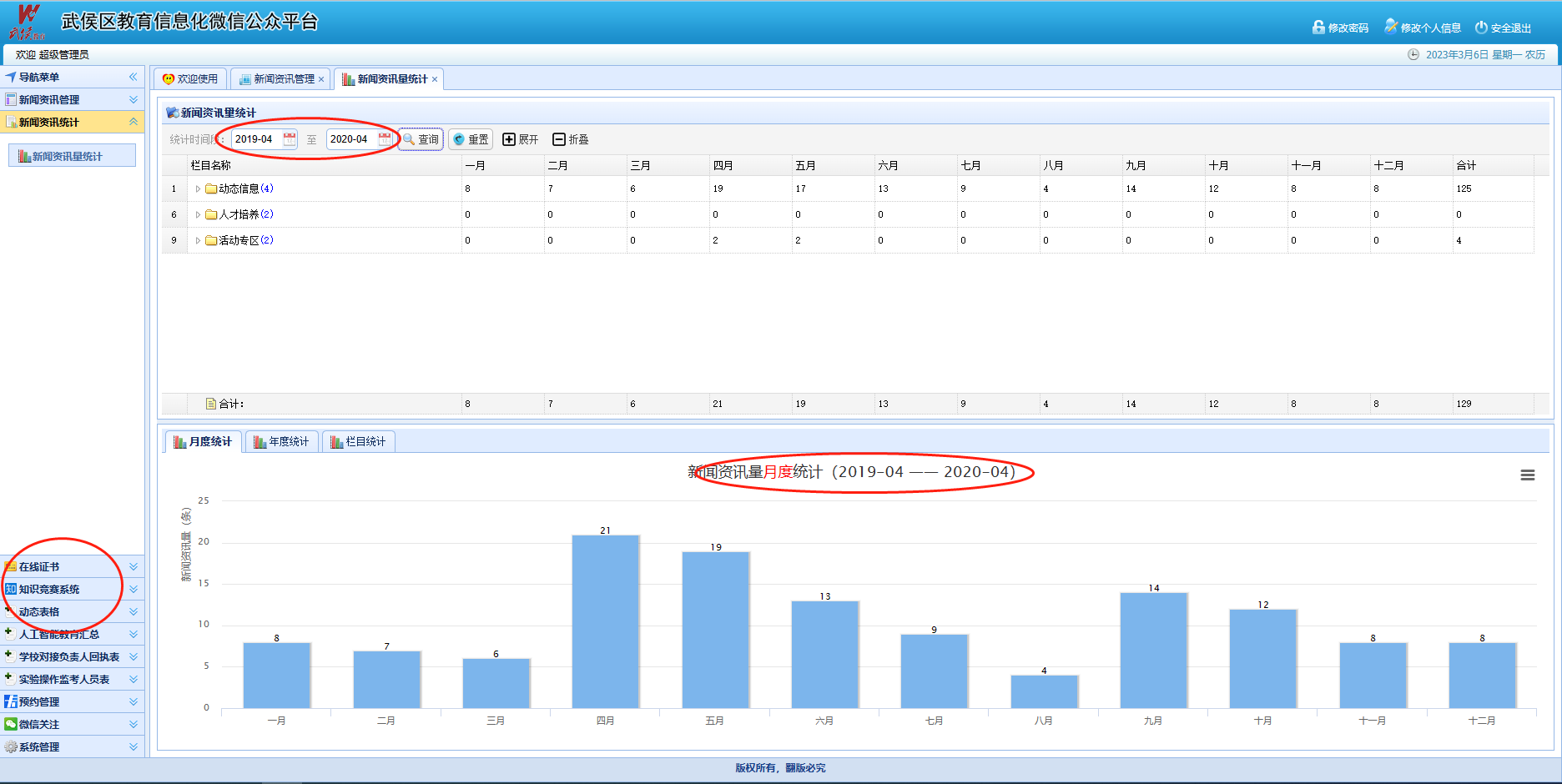Screen dimensions: 1562x784
Task: Click the 查询 search button
Action: pyautogui.click(x=421, y=139)
